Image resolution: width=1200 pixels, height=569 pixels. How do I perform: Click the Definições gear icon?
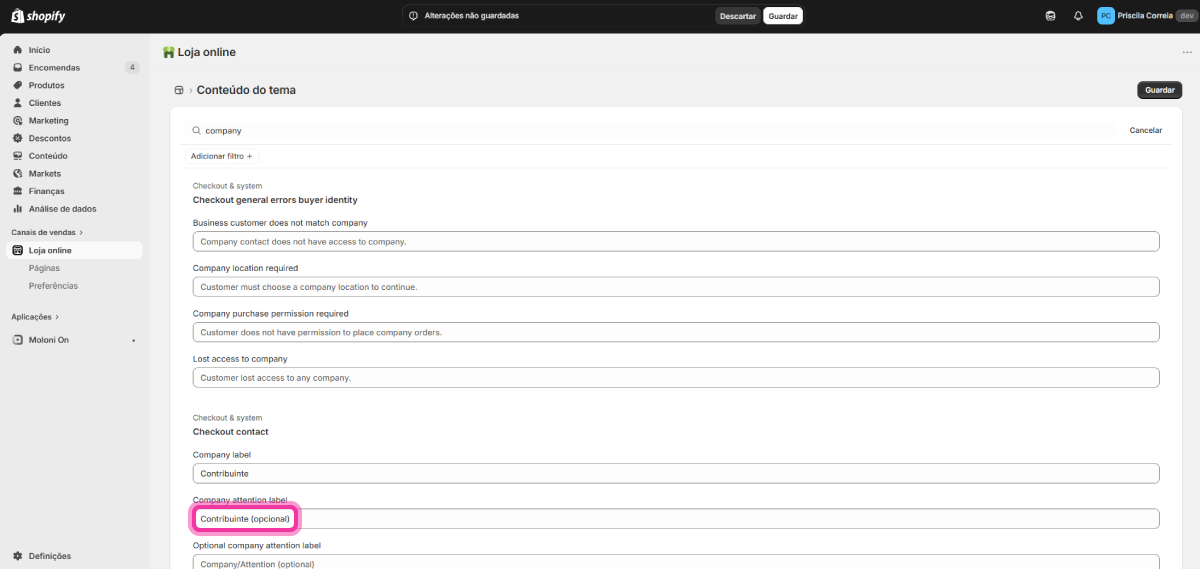18,556
